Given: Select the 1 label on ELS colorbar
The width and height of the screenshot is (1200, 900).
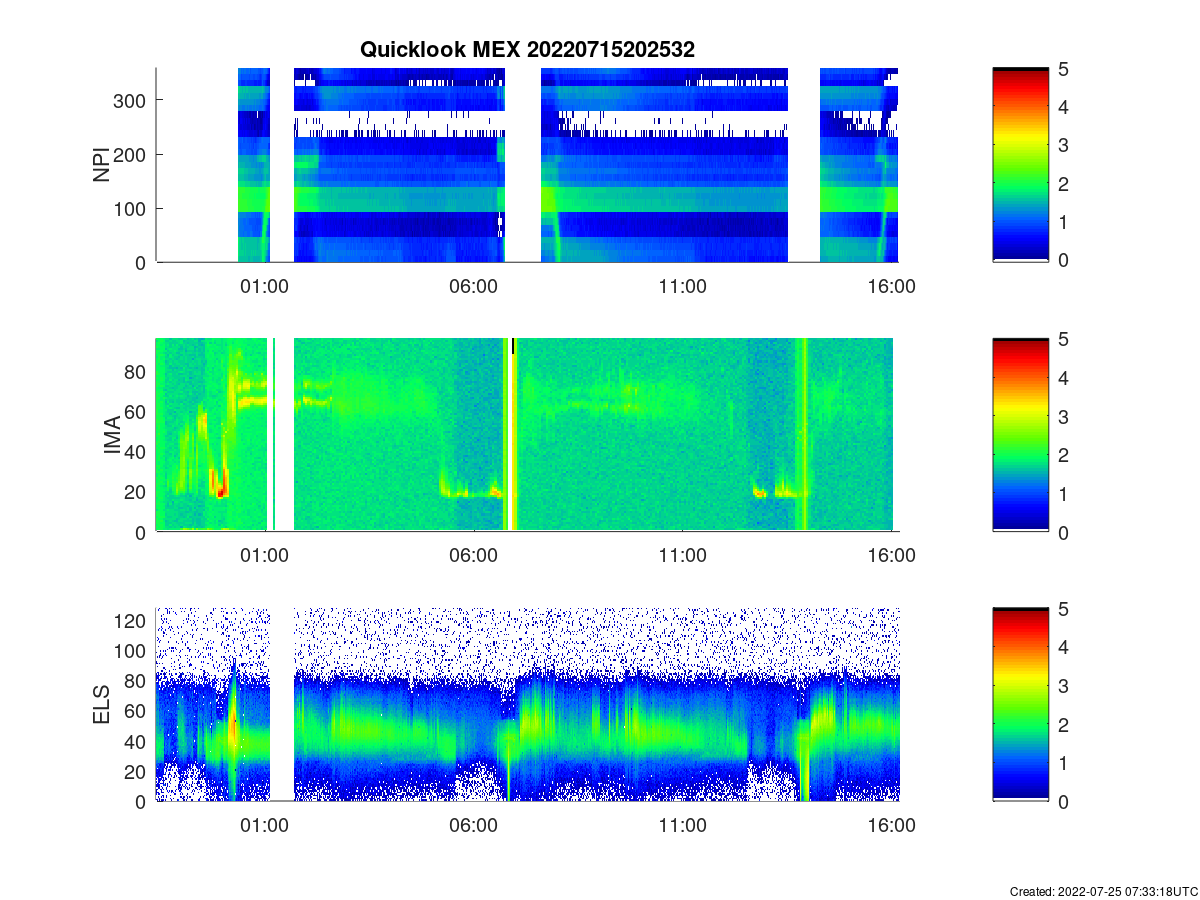Looking at the screenshot, I should click(1065, 763).
